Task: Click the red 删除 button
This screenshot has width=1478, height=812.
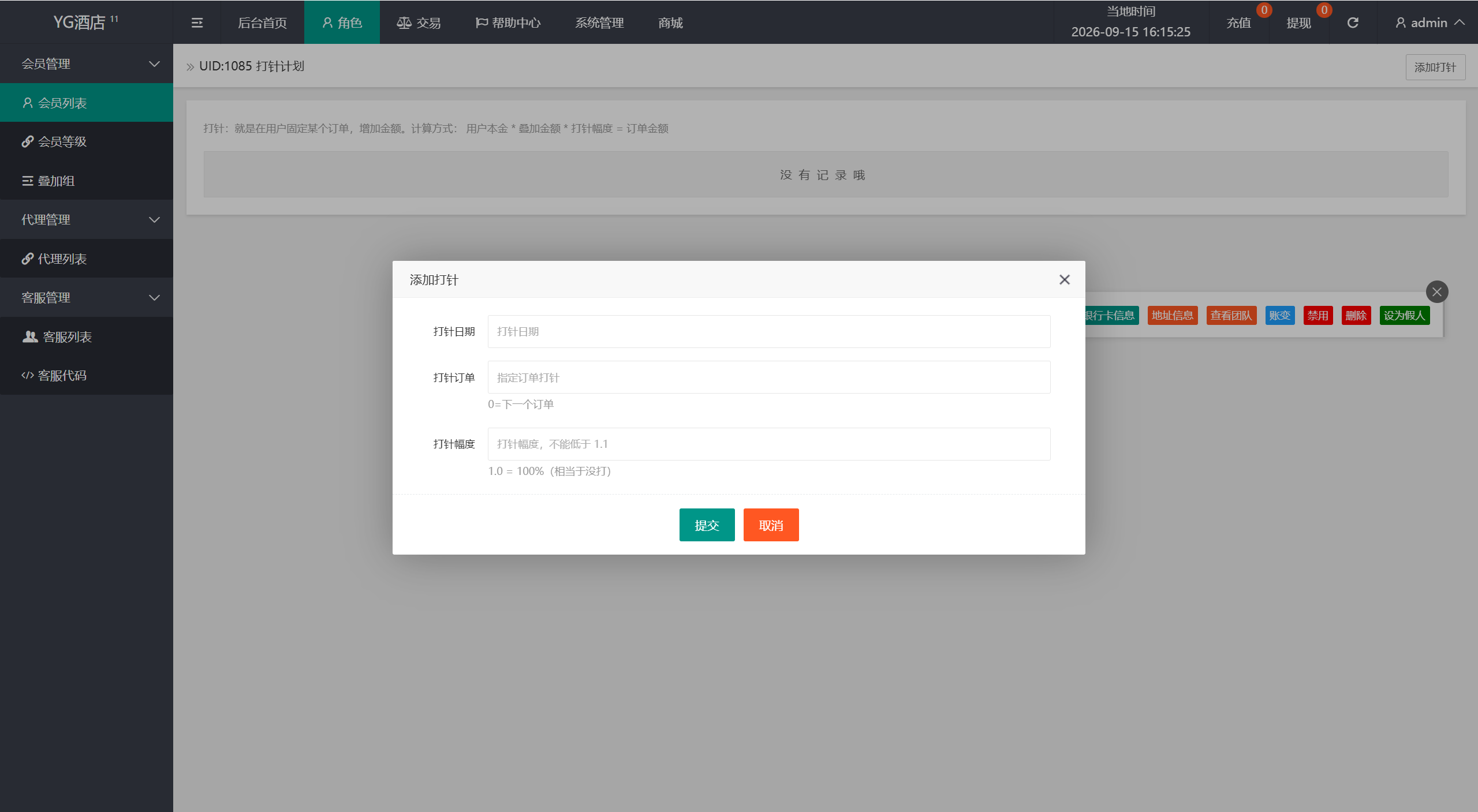Action: pyautogui.click(x=1356, y=315)
